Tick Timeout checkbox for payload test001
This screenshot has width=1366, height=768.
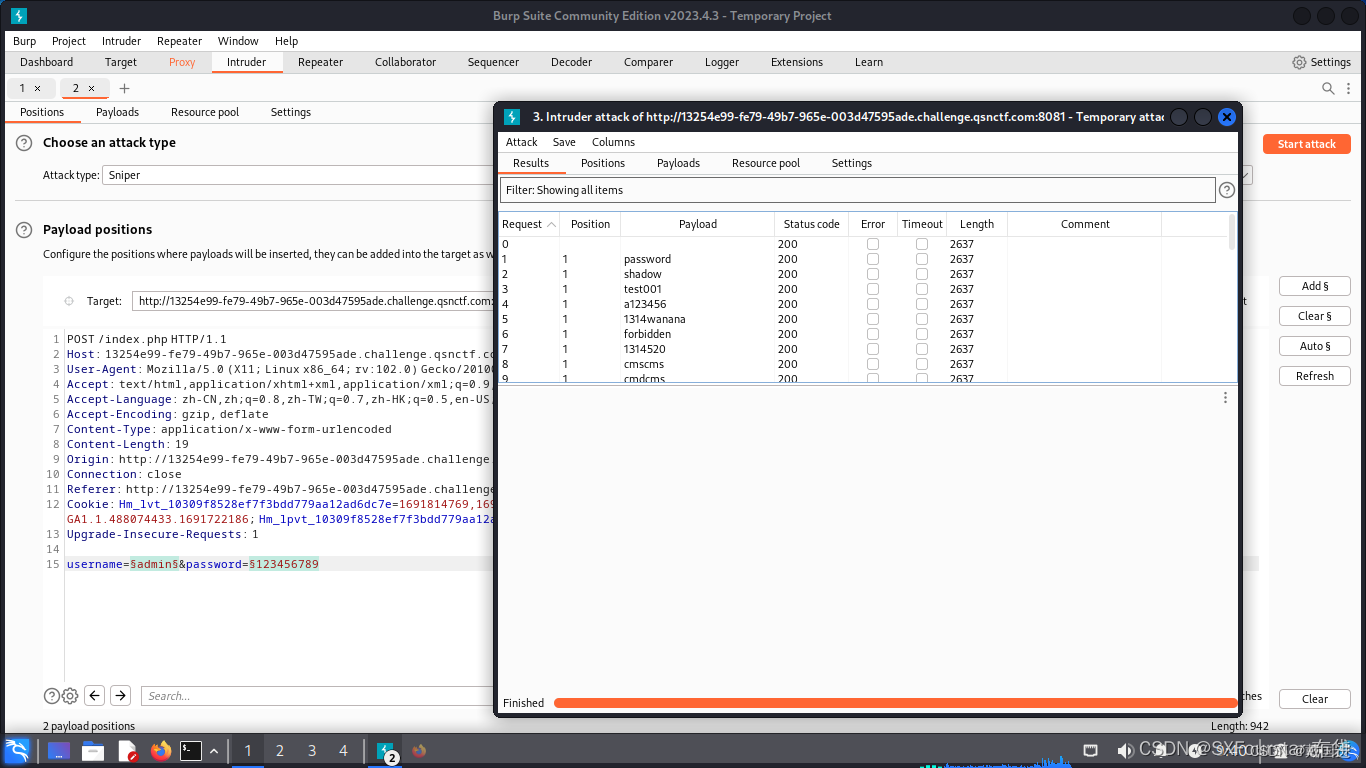(922, 289)
